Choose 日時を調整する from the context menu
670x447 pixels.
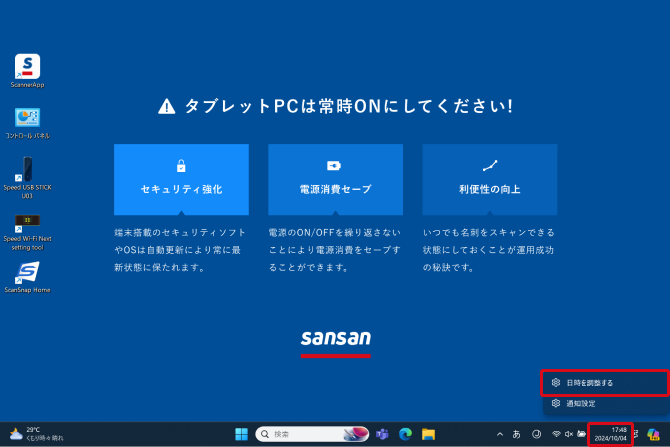click(x=605, y=383)
